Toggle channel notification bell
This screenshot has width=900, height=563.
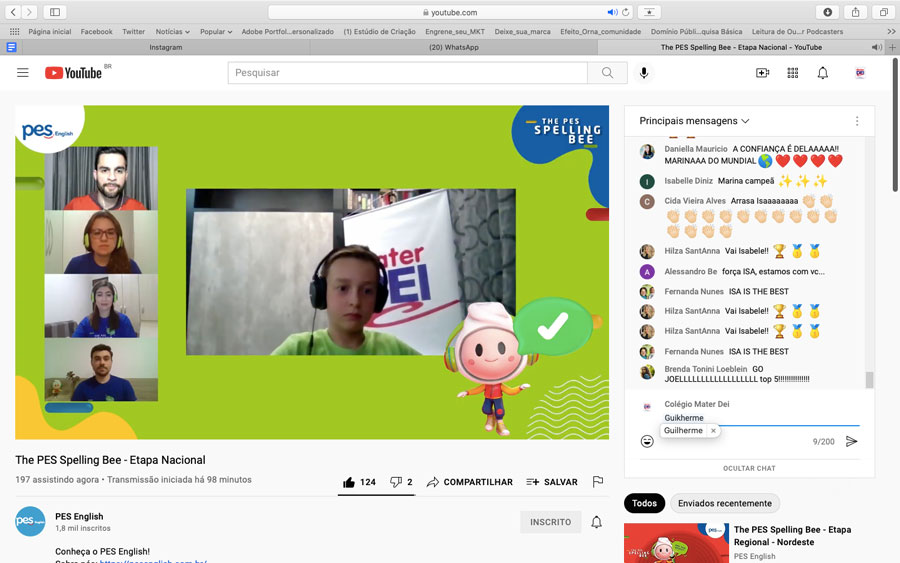(596, 522)
